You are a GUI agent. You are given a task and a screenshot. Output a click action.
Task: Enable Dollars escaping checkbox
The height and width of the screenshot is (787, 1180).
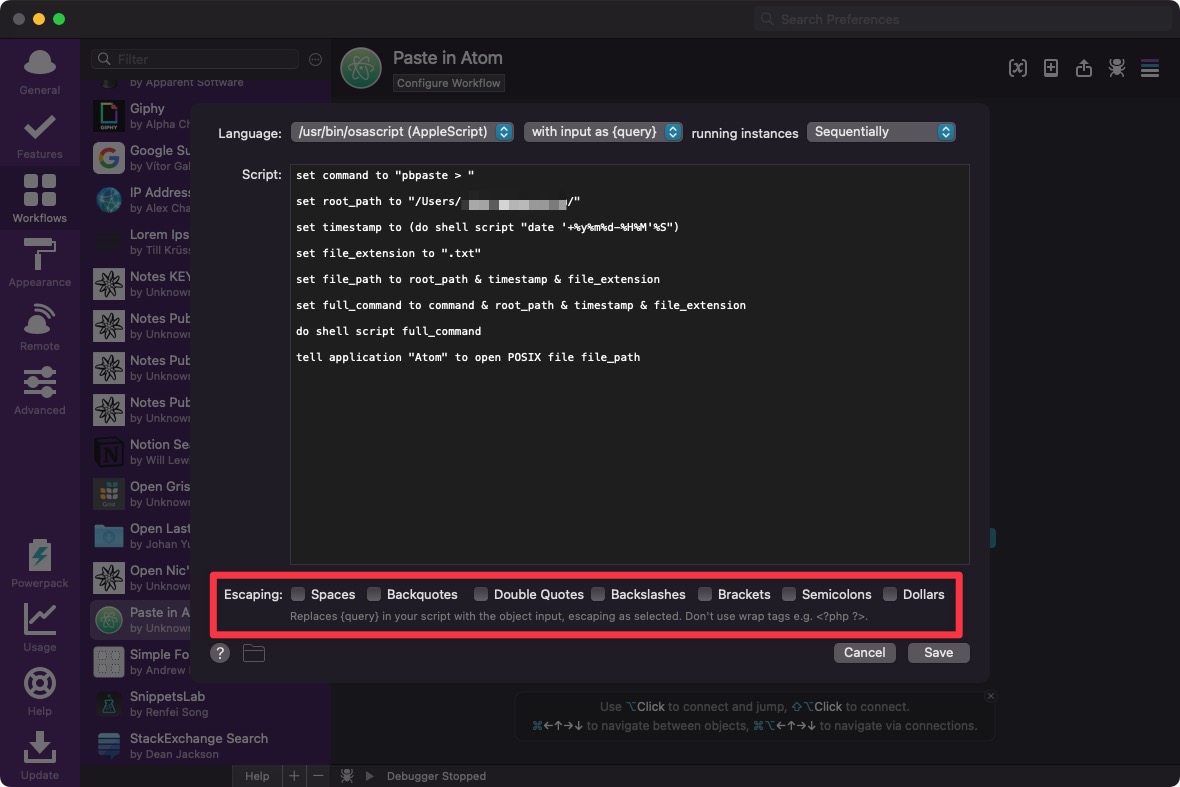tap(890, 594)
